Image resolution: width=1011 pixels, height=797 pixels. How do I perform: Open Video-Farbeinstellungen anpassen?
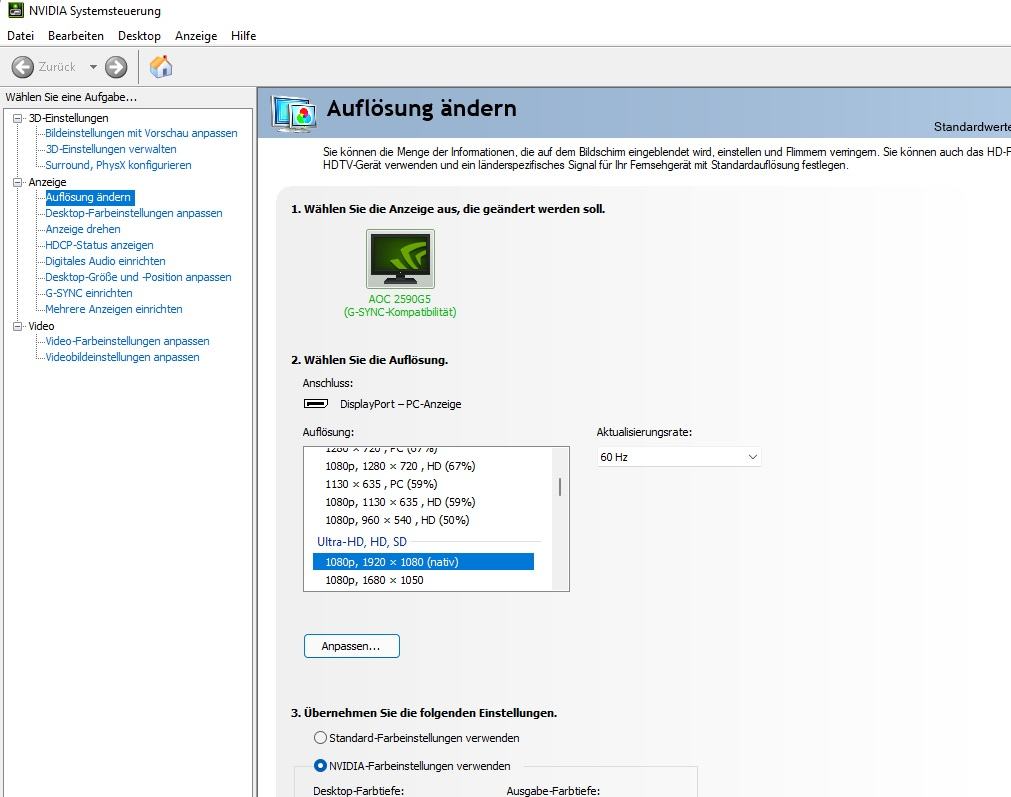tap(127, 341)
